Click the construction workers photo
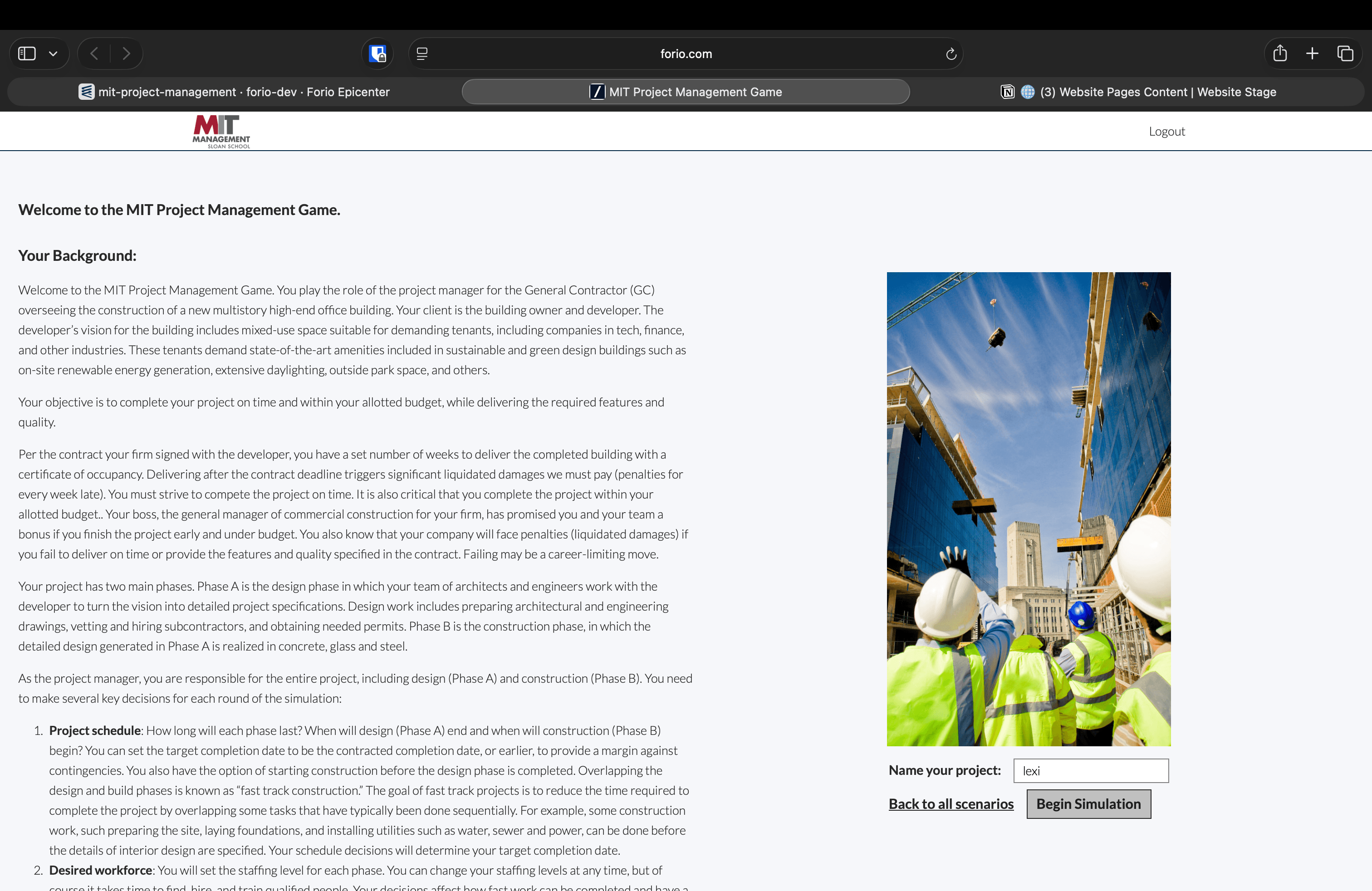Screen dimensions: 1372x891 click(x=1029, y=509)
